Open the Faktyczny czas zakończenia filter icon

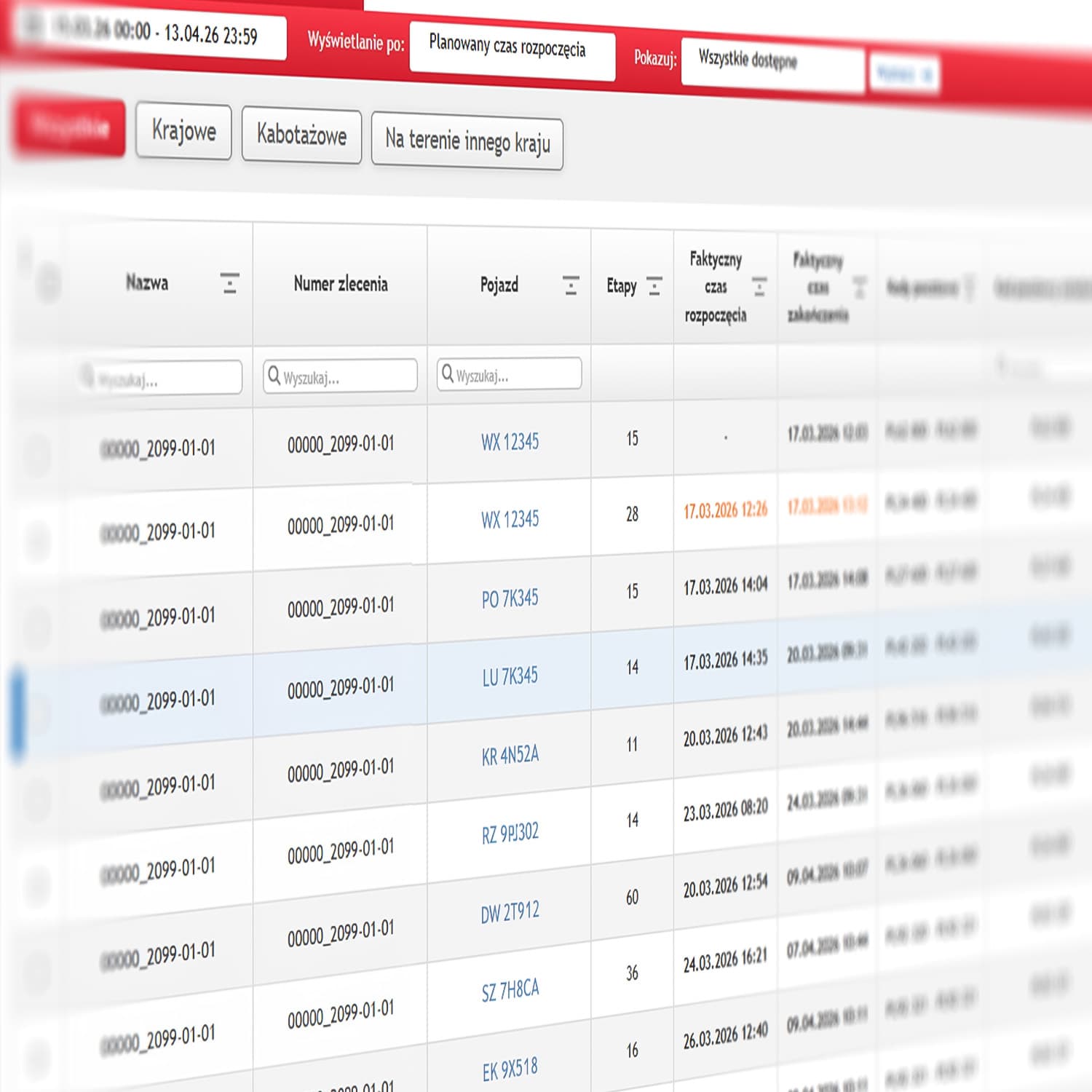(x=860, y=288)
